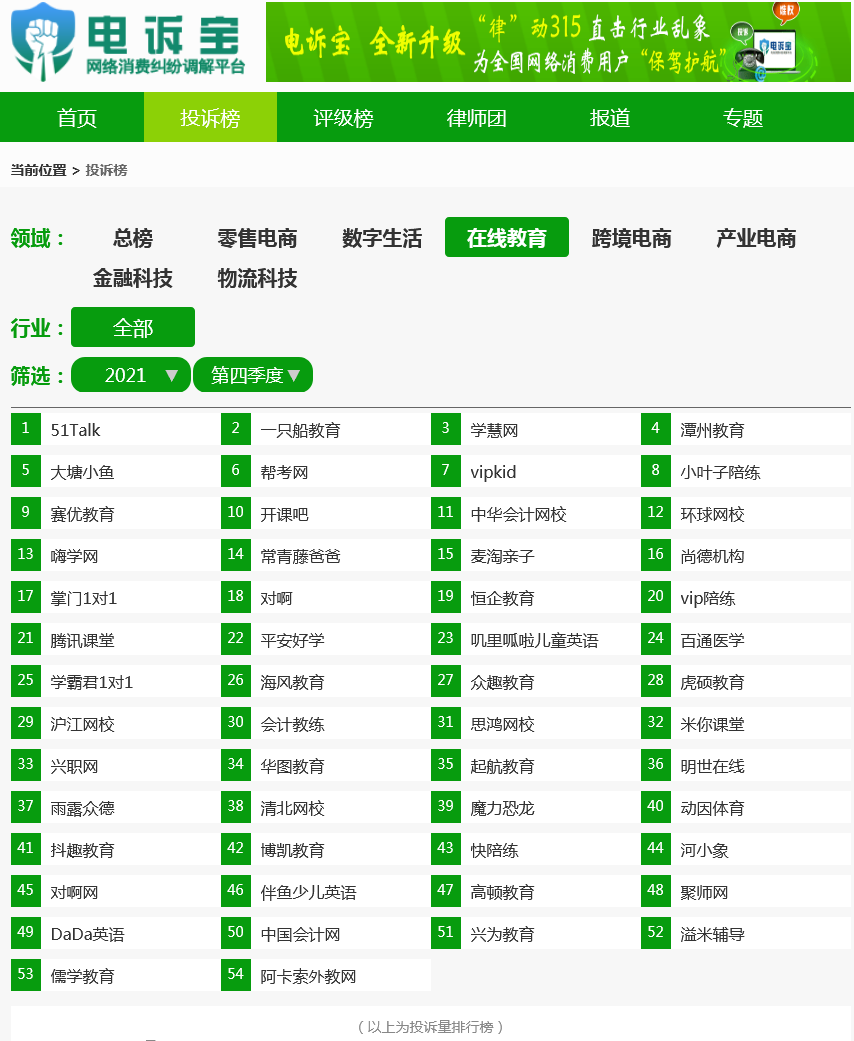Open the year 2021 dropdown
The image size is (854, 1041).
[131, 375]
